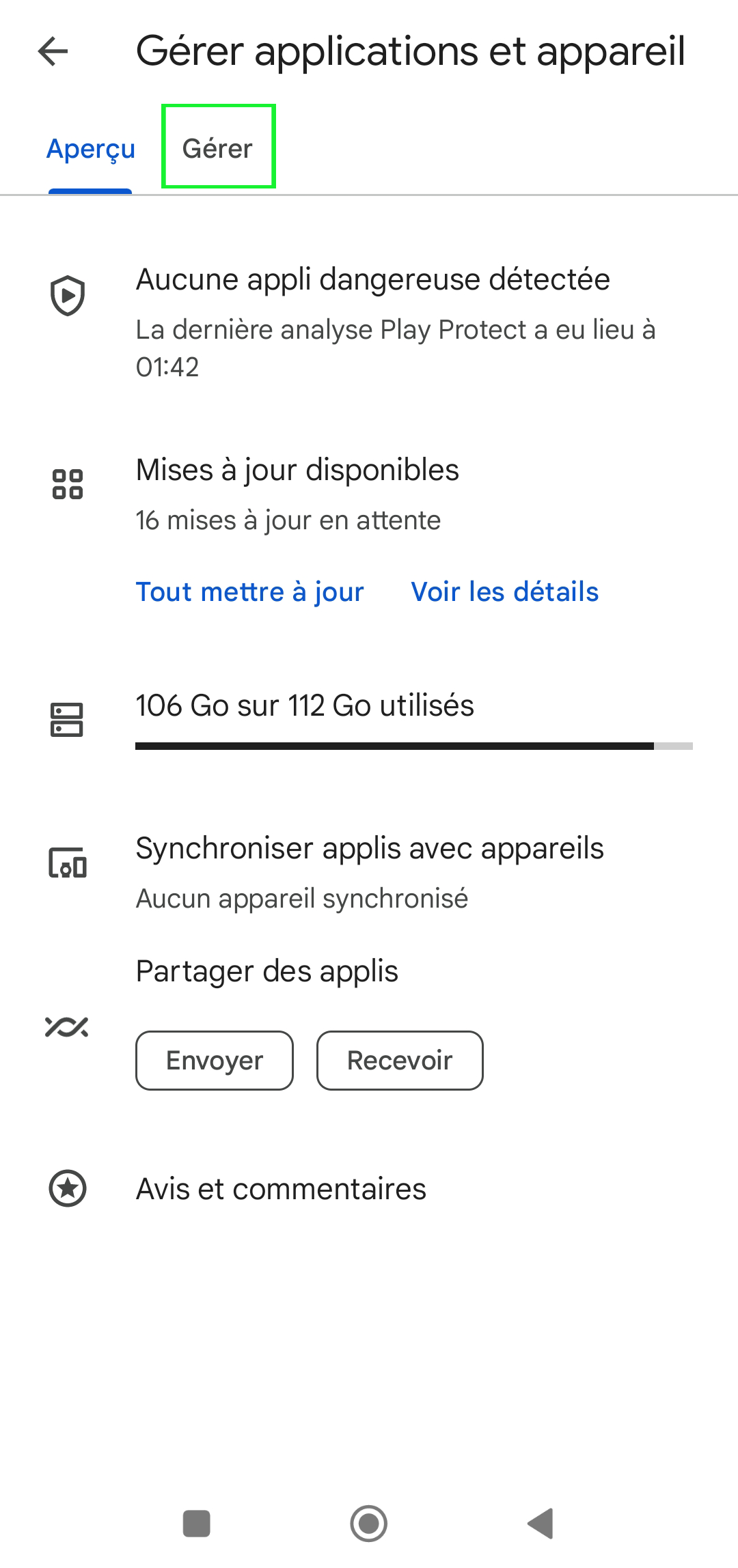Tap Android back triangle button

coord(541,1524)
